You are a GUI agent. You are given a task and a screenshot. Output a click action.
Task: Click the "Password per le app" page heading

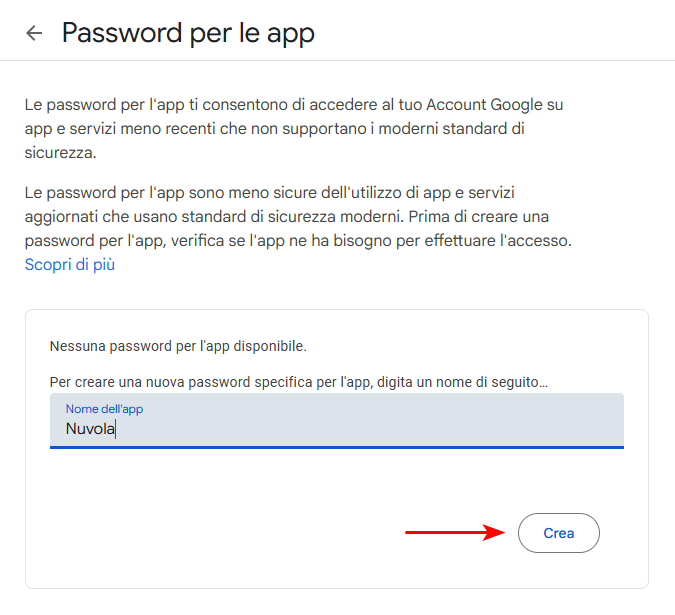[188, 33]
